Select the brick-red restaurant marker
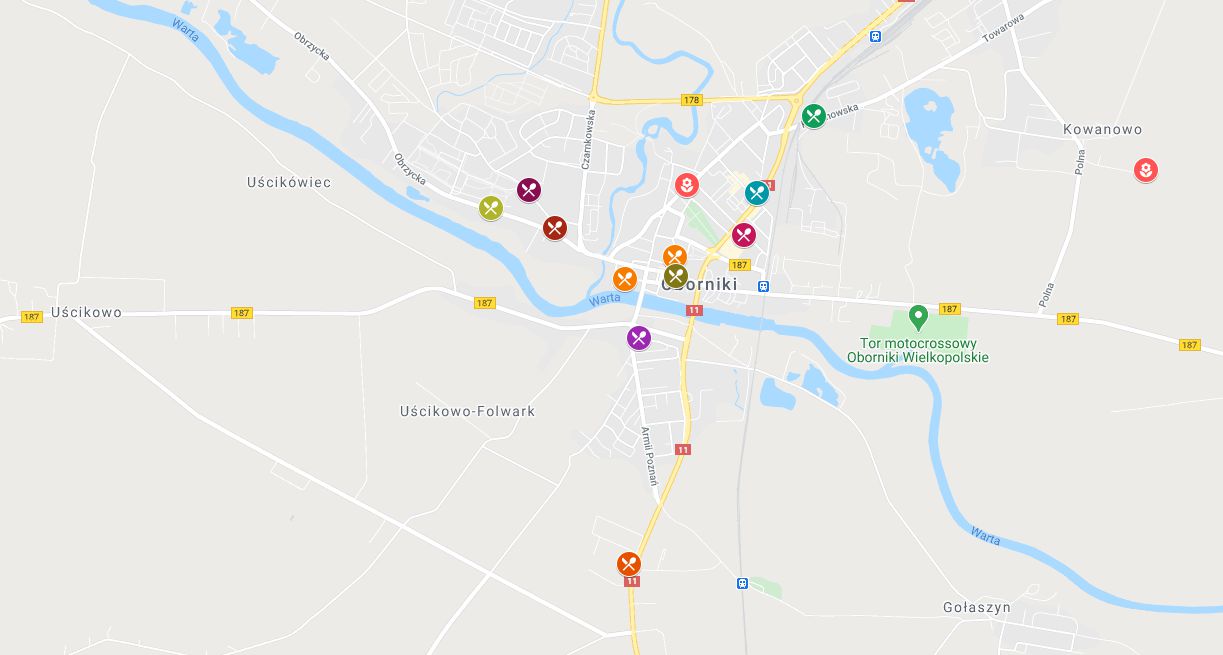 (x=555, y=228)
